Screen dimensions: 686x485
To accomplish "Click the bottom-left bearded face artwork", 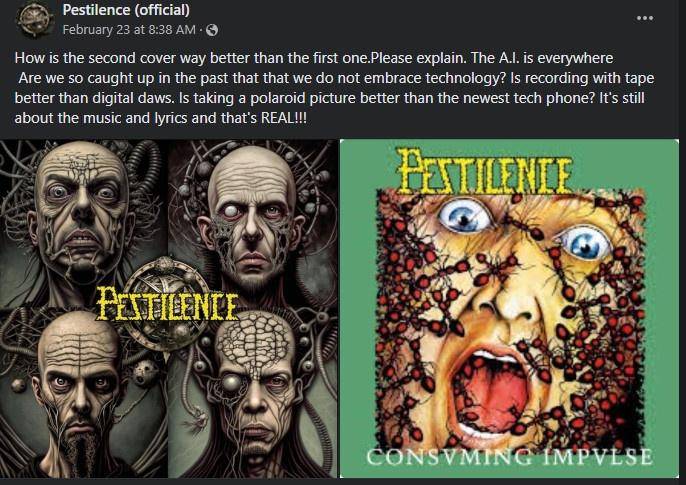I will coord(79,394).
